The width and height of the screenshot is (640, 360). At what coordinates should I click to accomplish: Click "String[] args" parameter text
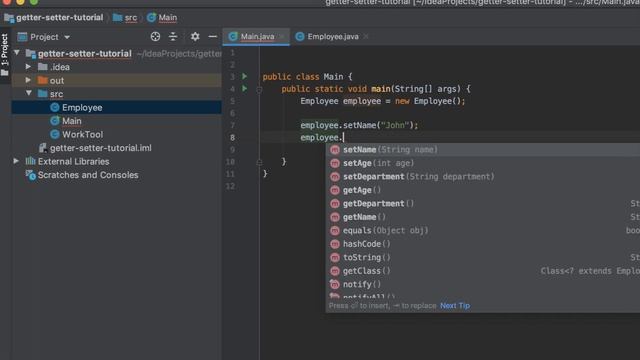coord(424,89)
